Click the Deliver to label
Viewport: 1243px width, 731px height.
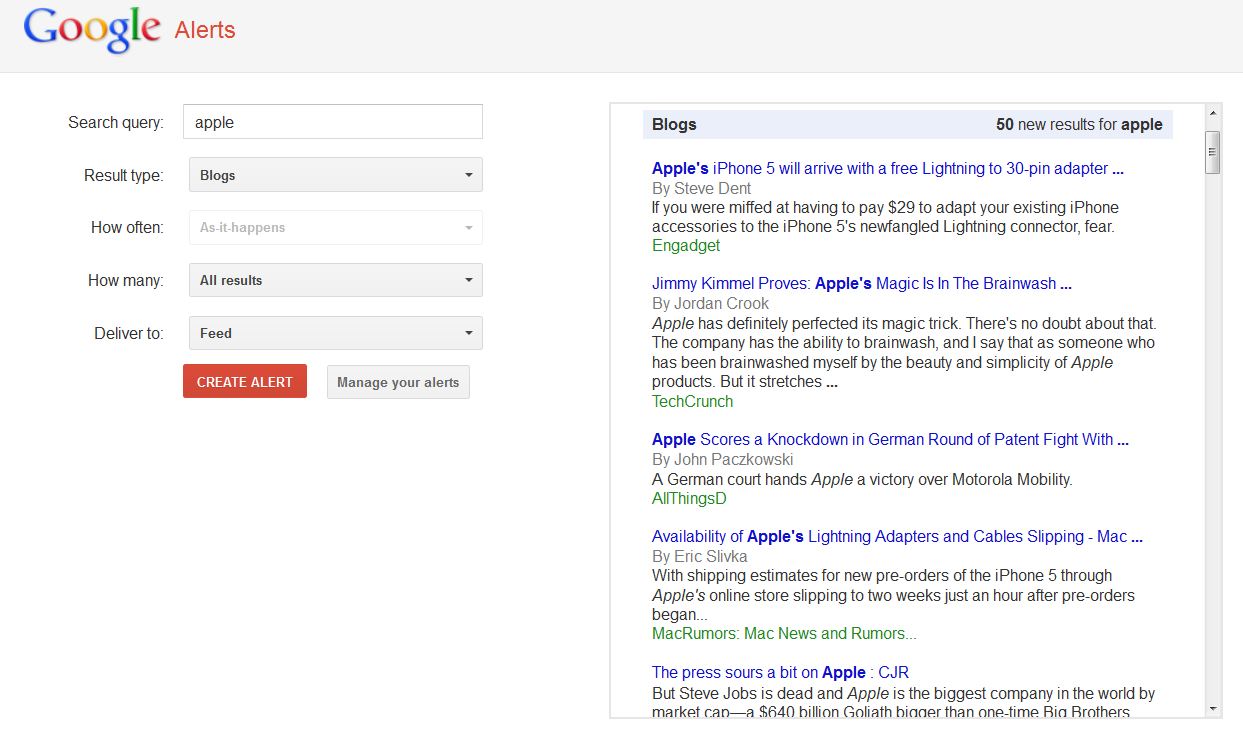point(129,333)
